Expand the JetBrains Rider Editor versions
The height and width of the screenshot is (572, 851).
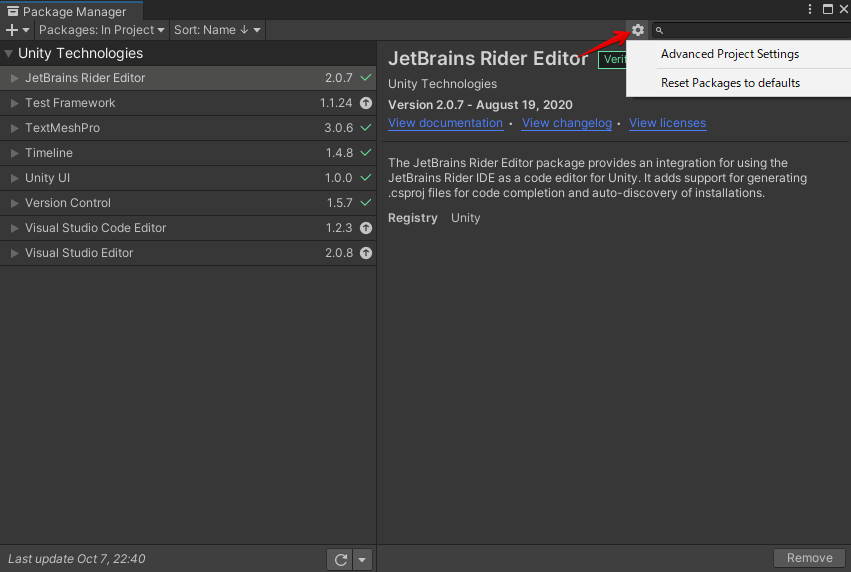(x=15, y=78)
